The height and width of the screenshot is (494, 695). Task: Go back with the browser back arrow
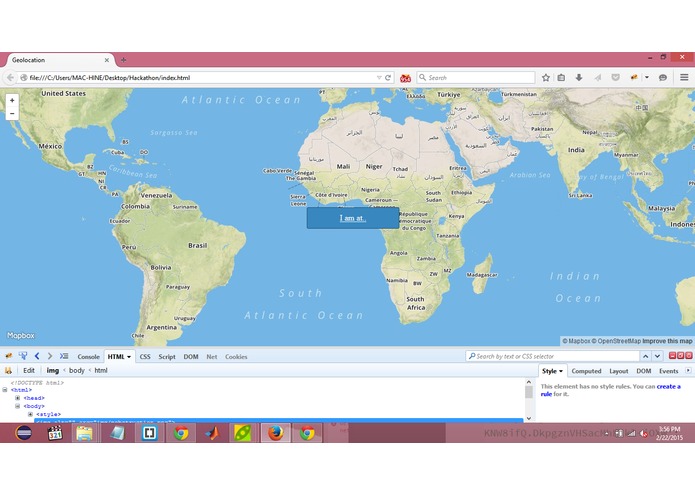pos(10,78)
